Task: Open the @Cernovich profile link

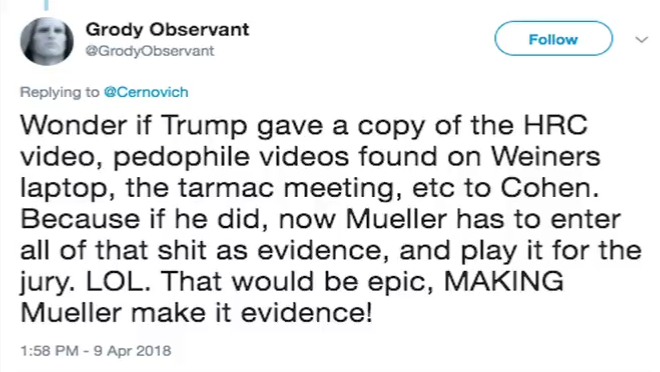Action: tap(146, 92)
